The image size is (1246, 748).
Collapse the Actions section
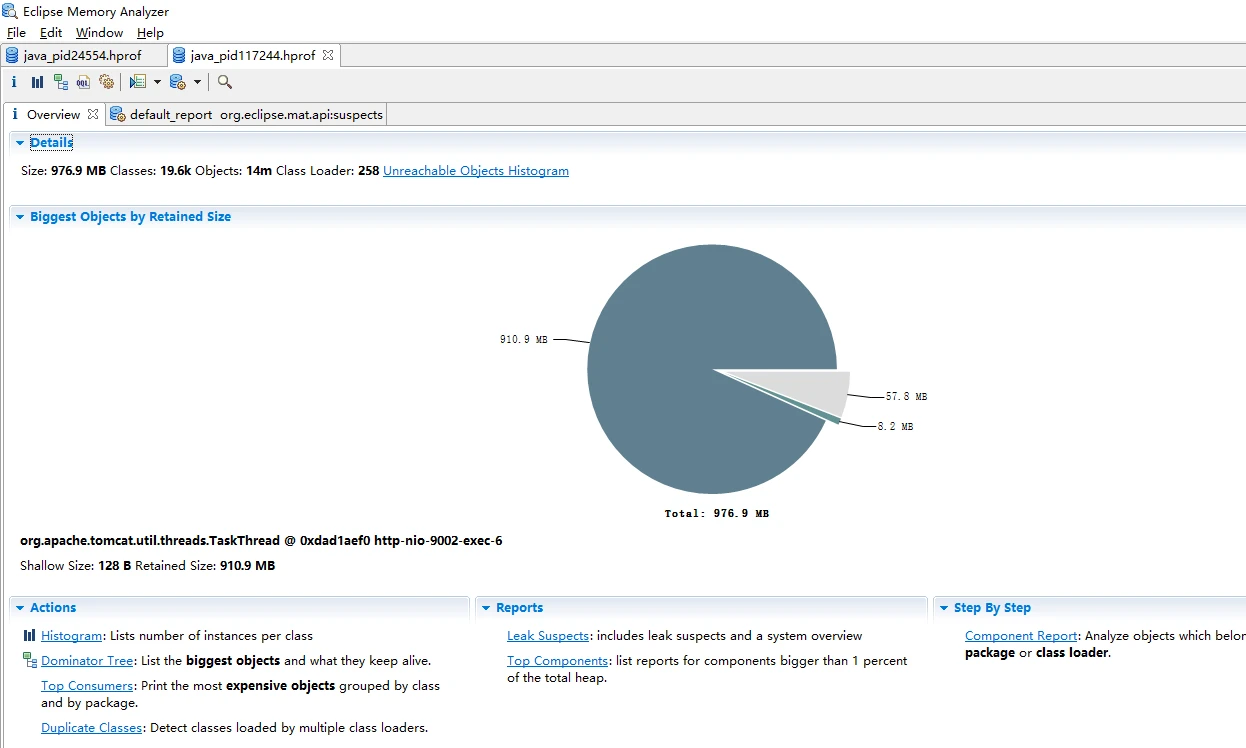click(x=20, y=608)
